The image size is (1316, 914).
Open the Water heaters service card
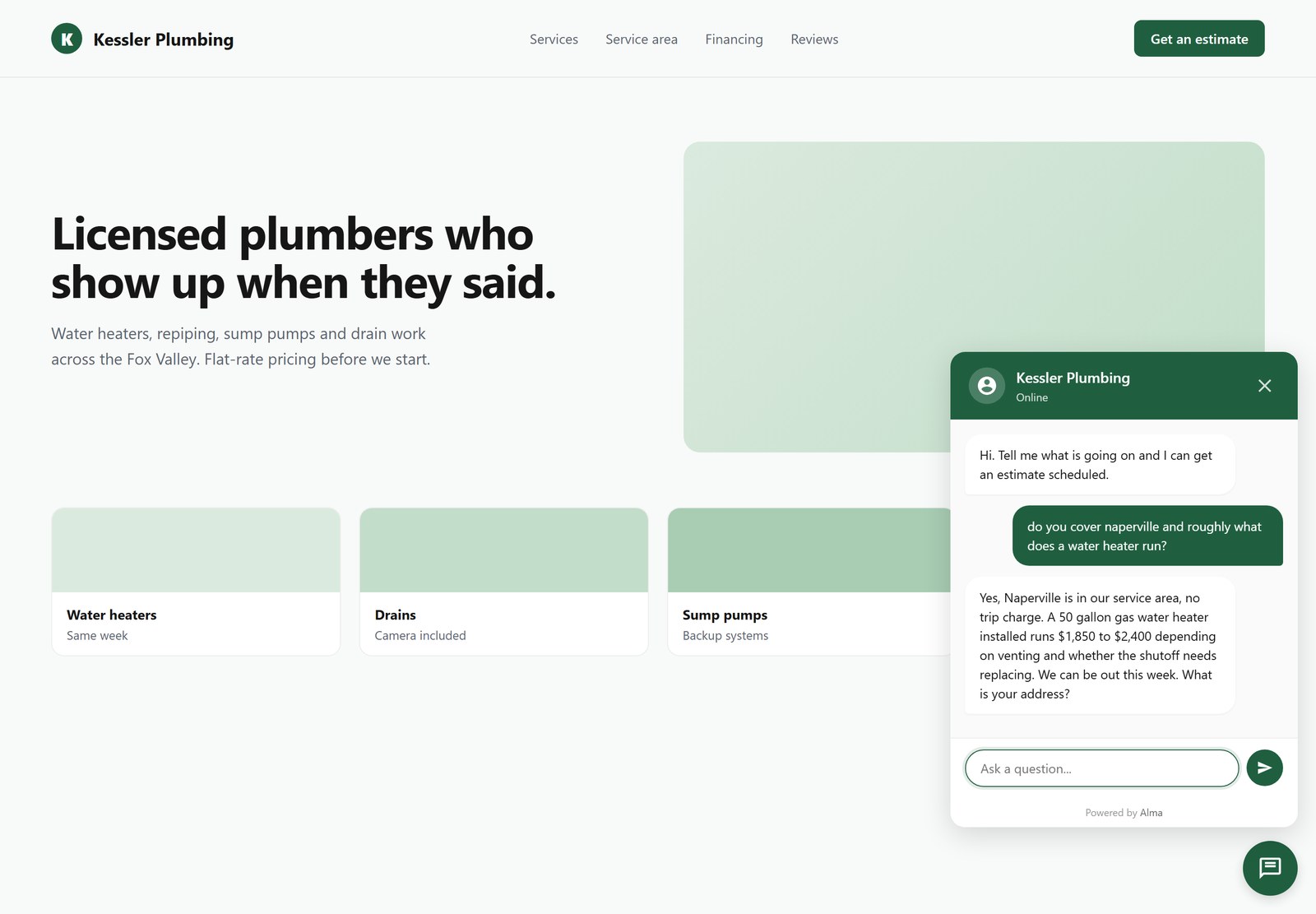[x=196, y=582]
